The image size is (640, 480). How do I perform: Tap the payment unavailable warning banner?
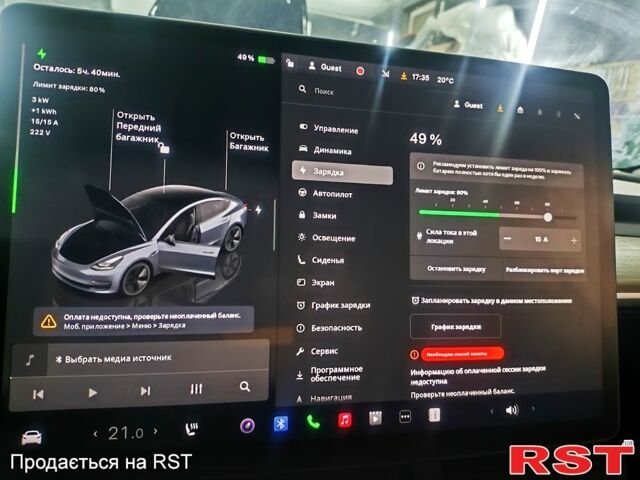(x=144, y=321)
